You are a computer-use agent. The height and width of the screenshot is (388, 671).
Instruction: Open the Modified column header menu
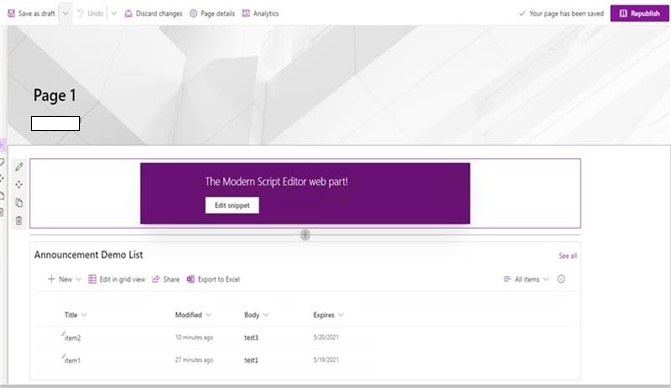[193, 315]
